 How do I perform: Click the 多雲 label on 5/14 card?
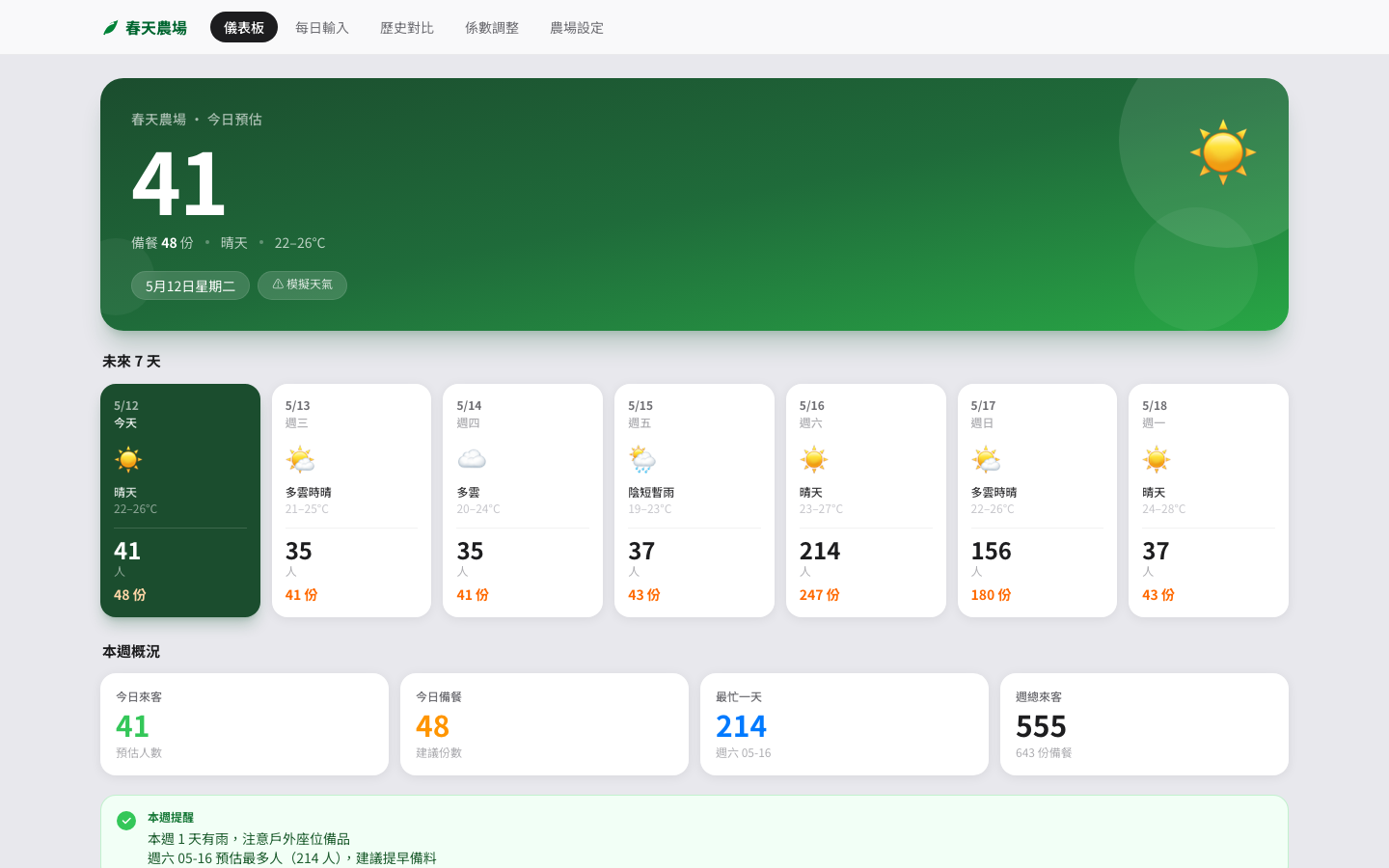coord(468,493)
